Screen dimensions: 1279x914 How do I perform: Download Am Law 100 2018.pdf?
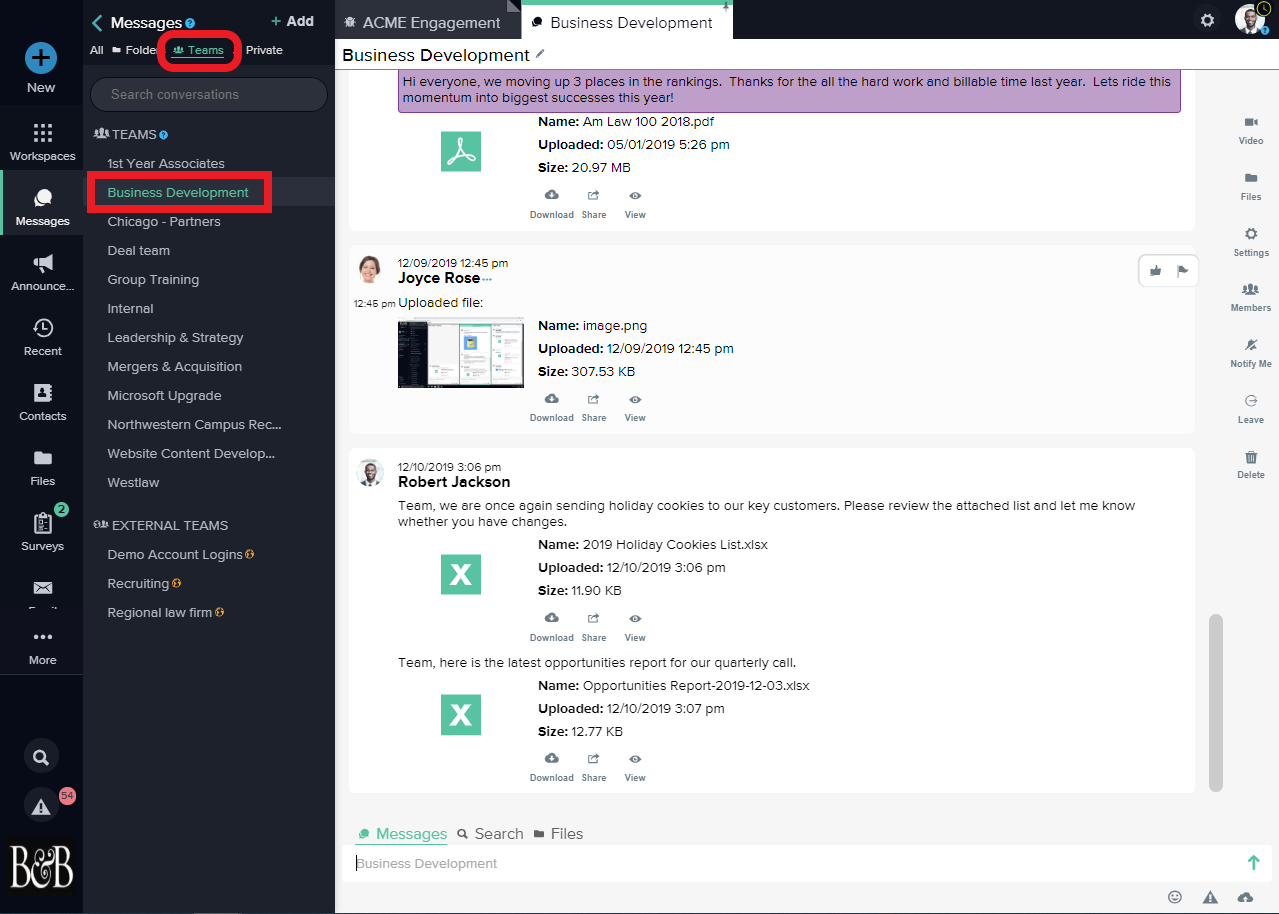point(551,203)
